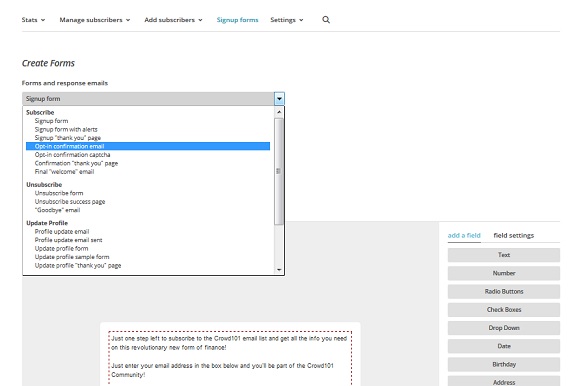Image resolution: width=585 pixels, height=386 pixels.
Task: Click the Add subscribers chevron
Action: coord(200,20)
